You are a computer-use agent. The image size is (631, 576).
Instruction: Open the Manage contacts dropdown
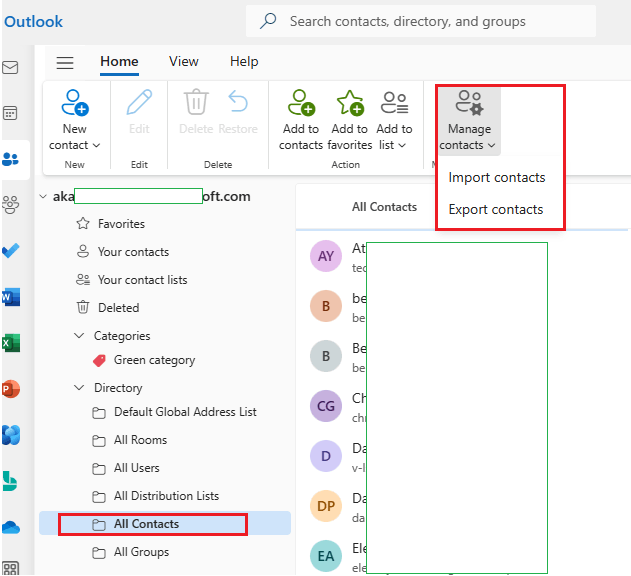[x=469, y=121]
